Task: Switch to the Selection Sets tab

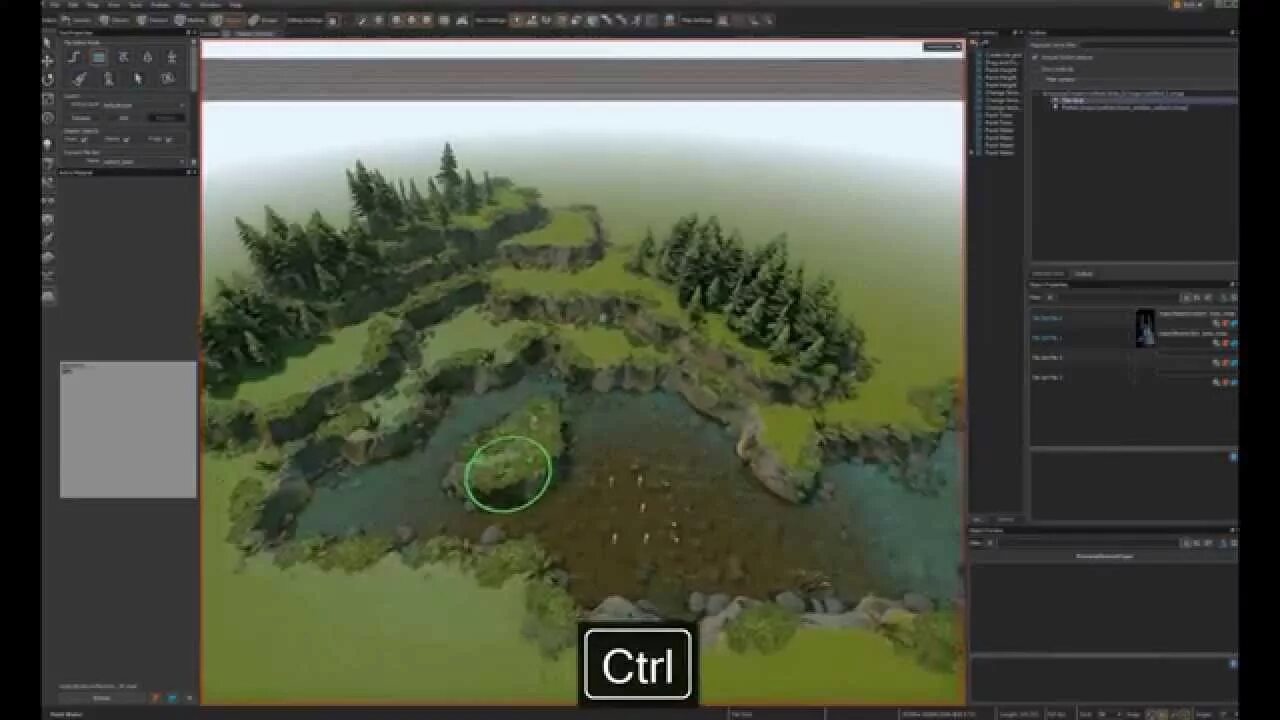Action: pyautogui.click(x=1048, y=274)
